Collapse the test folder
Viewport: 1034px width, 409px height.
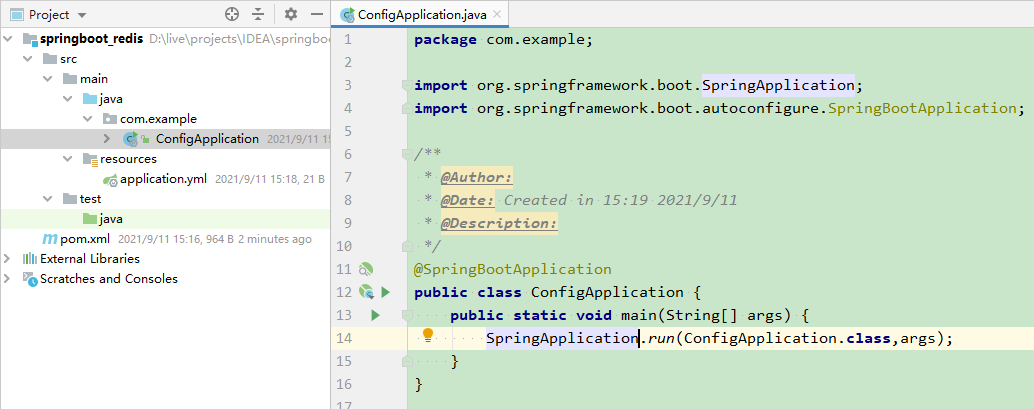click(x=48, y=199)
